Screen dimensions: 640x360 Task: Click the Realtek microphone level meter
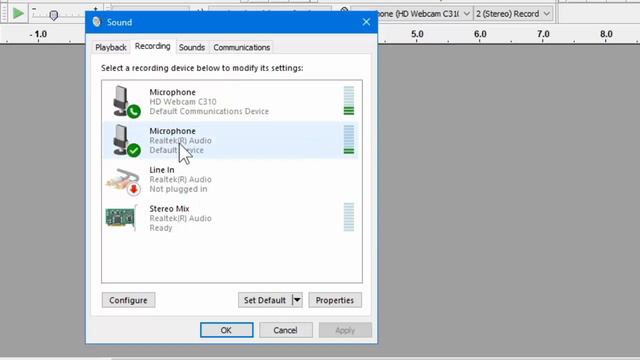[x=349, y=140]
